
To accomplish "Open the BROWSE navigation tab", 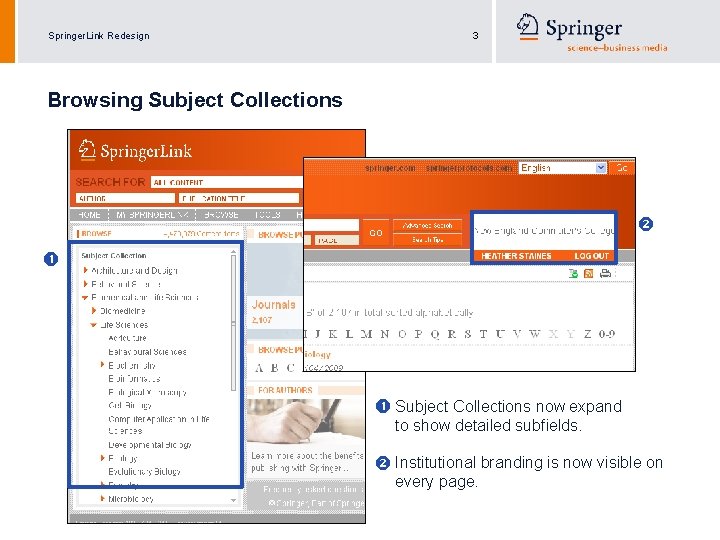I will tap(221, 215).
